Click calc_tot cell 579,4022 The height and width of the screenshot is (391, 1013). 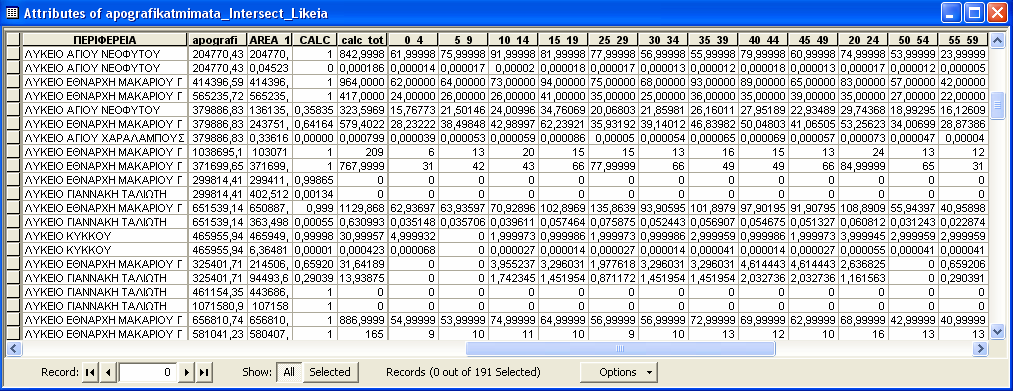pos(362,124)
